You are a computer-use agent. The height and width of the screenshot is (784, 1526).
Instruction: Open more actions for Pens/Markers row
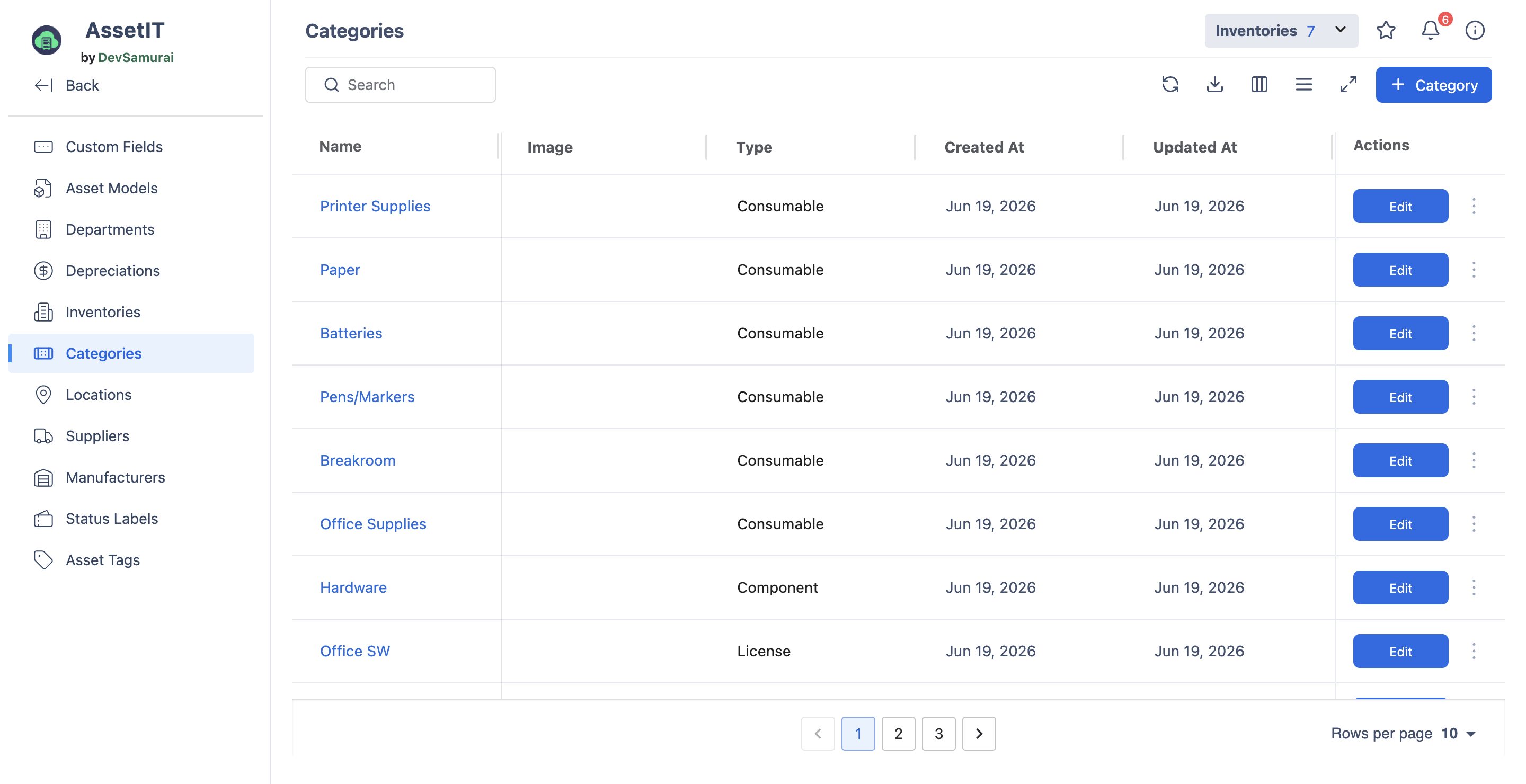click(x=1473, y=397)
